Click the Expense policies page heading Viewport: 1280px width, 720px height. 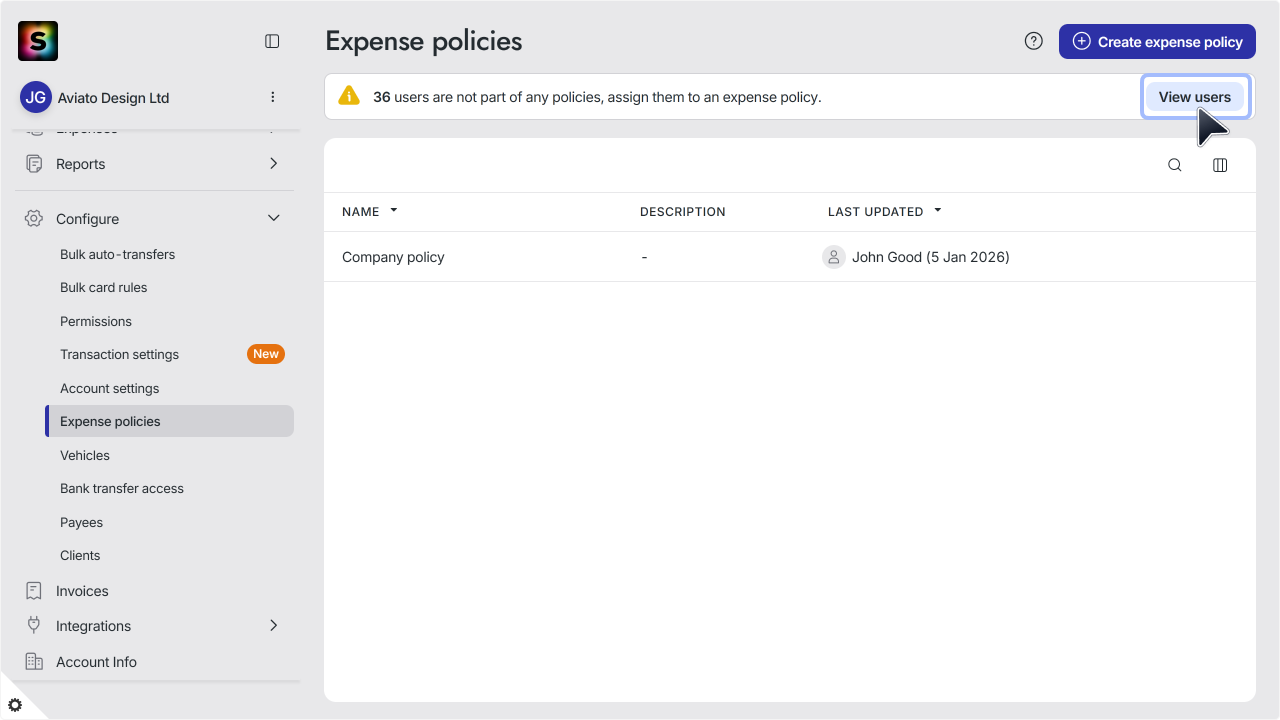(424, 41)
